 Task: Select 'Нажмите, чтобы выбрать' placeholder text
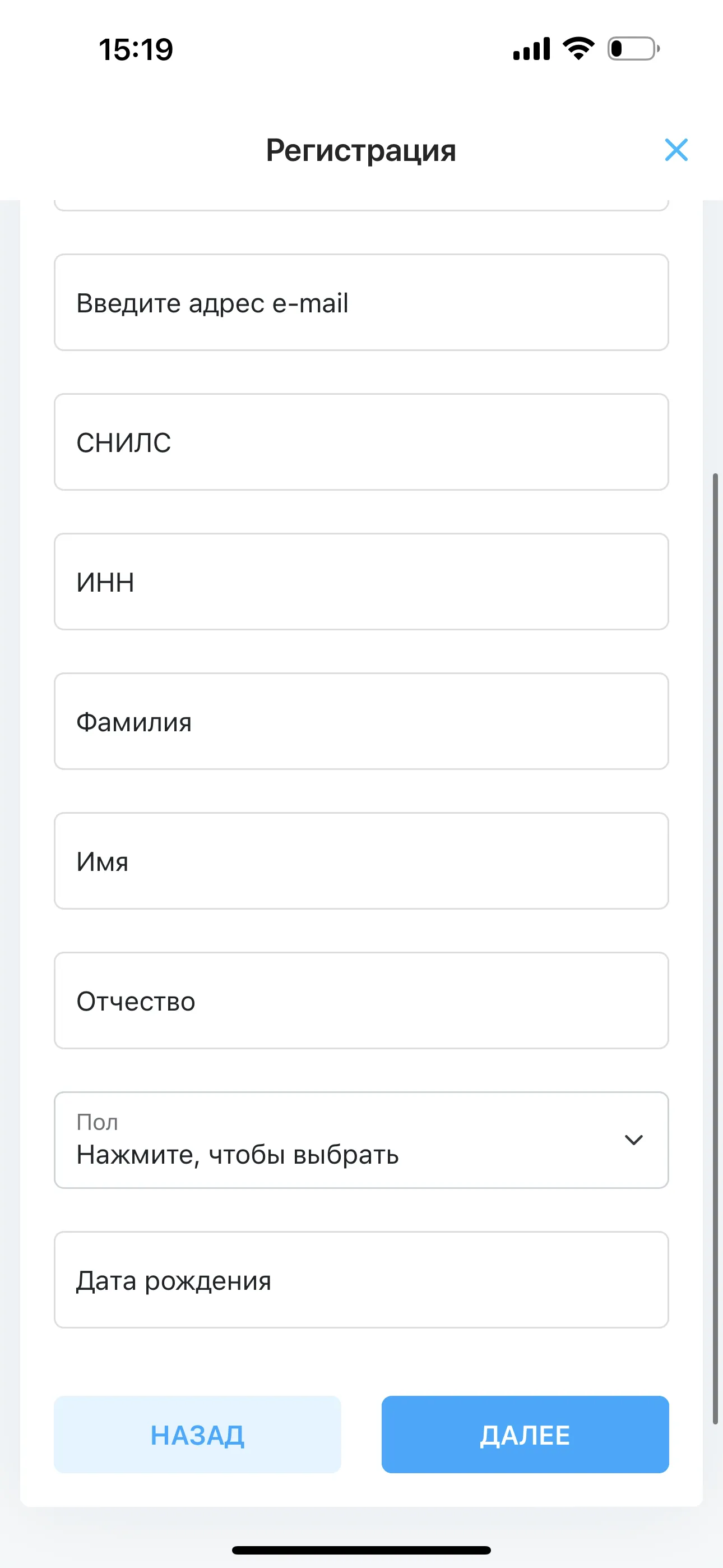237,1155
